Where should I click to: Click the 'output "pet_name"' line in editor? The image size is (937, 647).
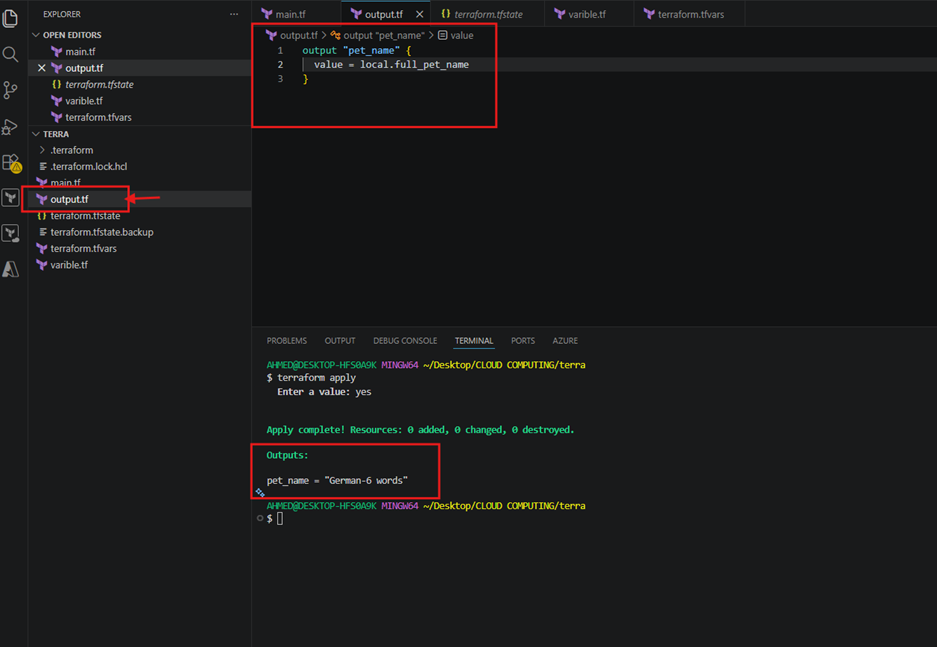pyautogui.click(x=357, y=51)
